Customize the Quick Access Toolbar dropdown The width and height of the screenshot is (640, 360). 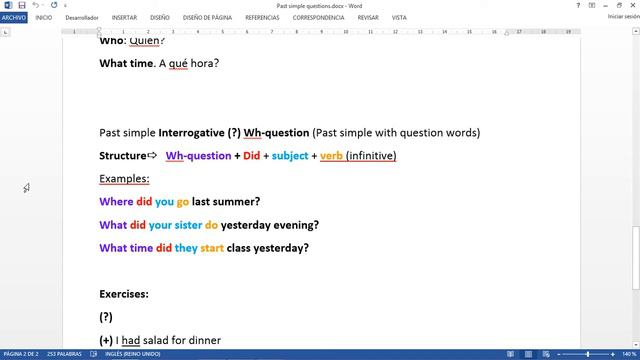[65, 6]
